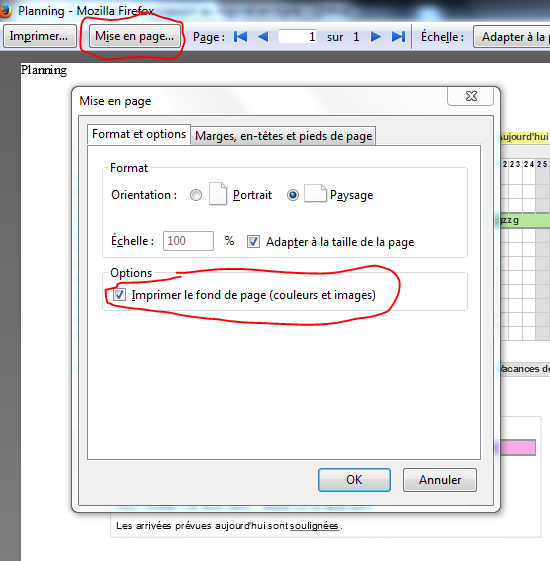
Task: Select the Paysage orientation radio button
Action: click(293, 195)
